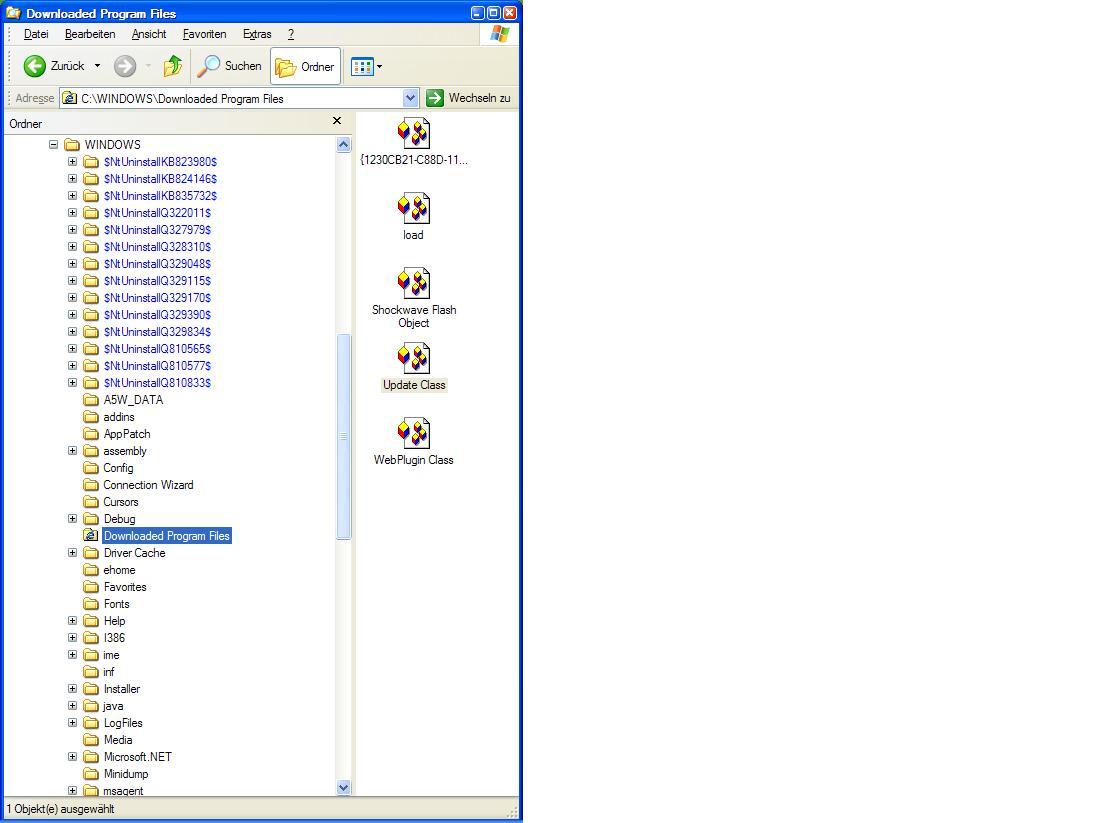1108x823 pixels.
Task: Click the folder icon beside Media
Action: click(90, 740)
